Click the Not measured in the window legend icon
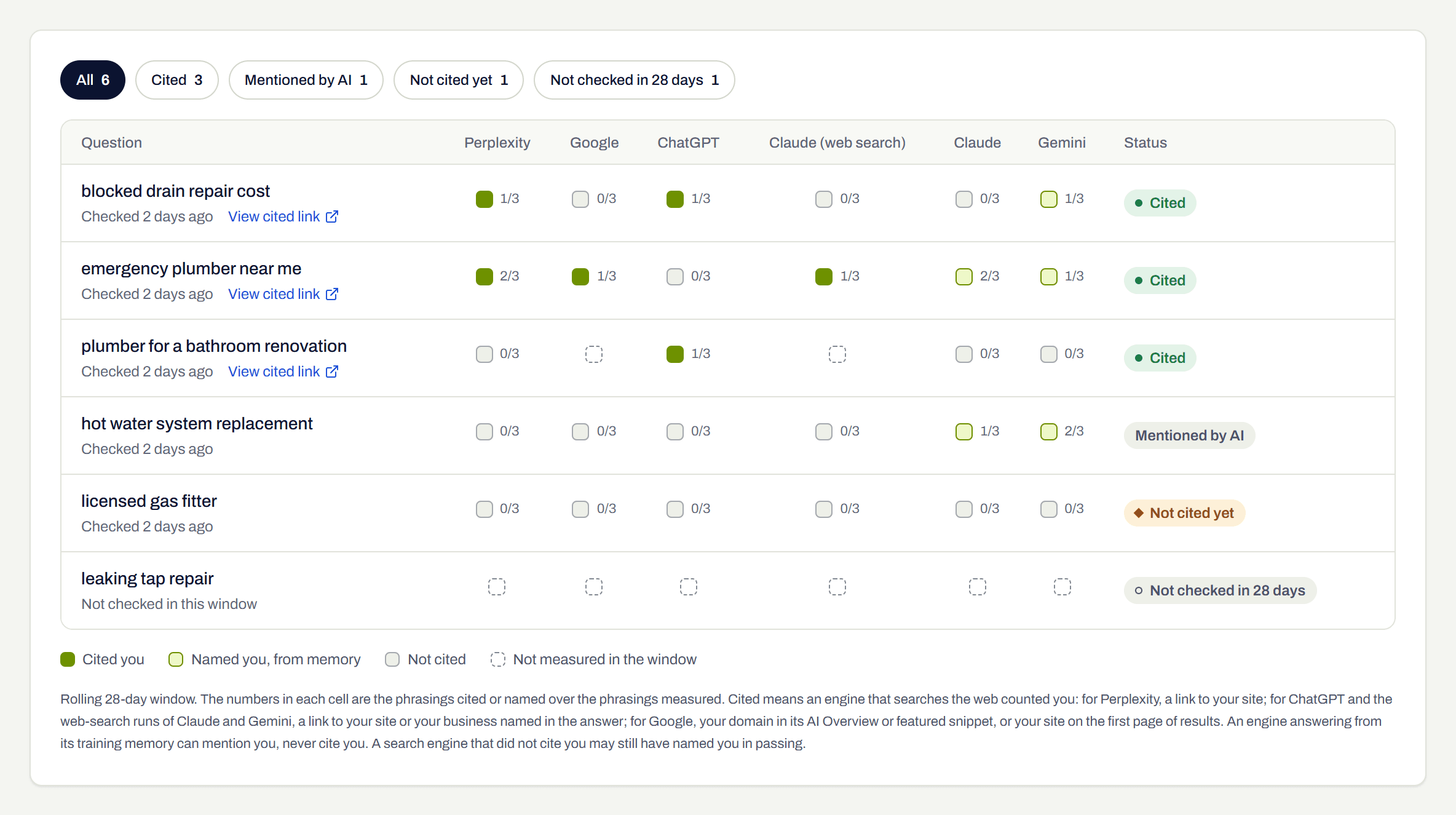Screen dimensions: 1456x815 click(498, 659)
